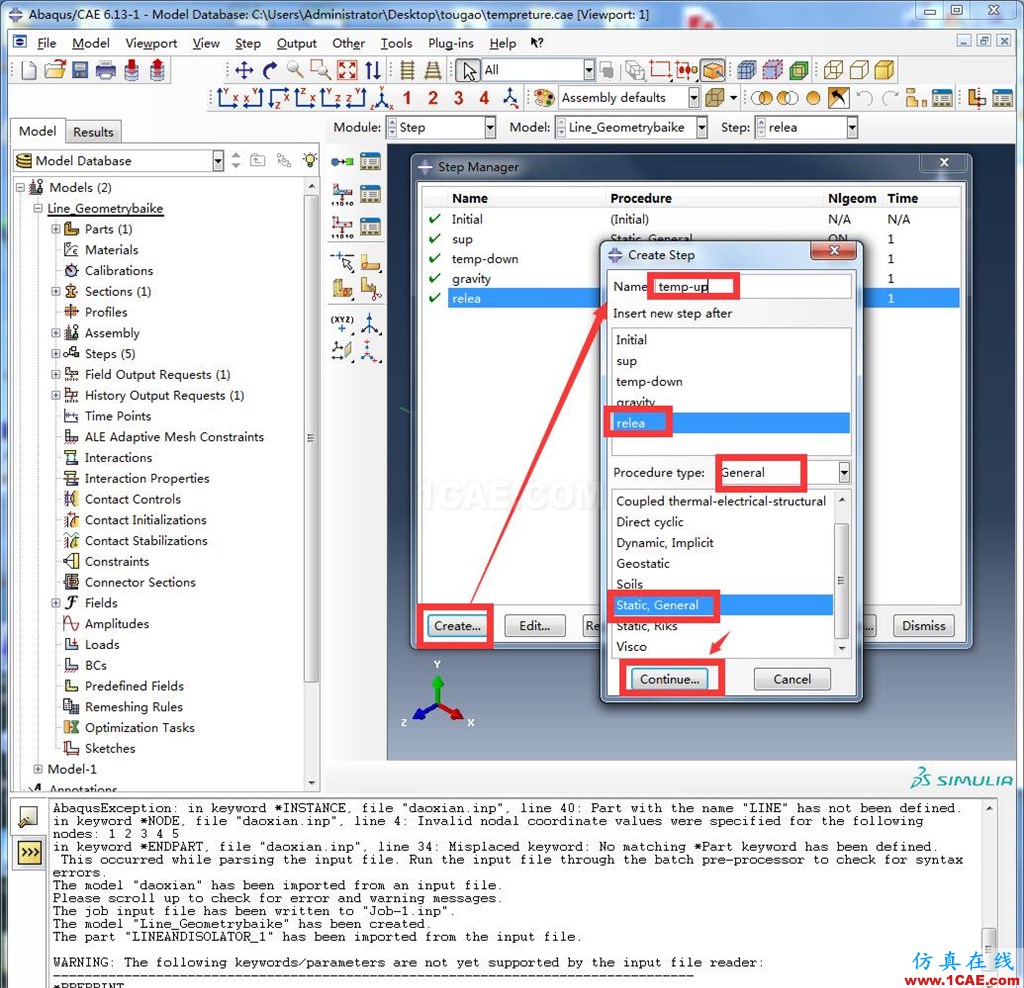The height and width of the screenshot is (988, 1024).
Task: Click the light bulb filter icon
Action: [x=310, y=160]
